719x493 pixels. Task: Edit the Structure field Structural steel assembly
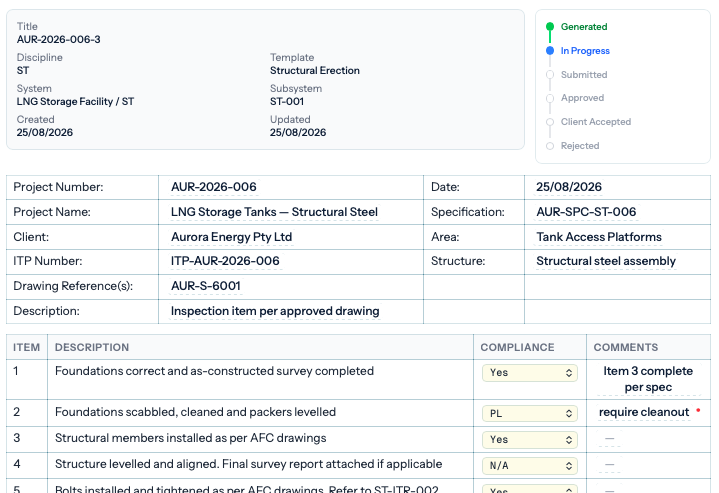(606, 261)
